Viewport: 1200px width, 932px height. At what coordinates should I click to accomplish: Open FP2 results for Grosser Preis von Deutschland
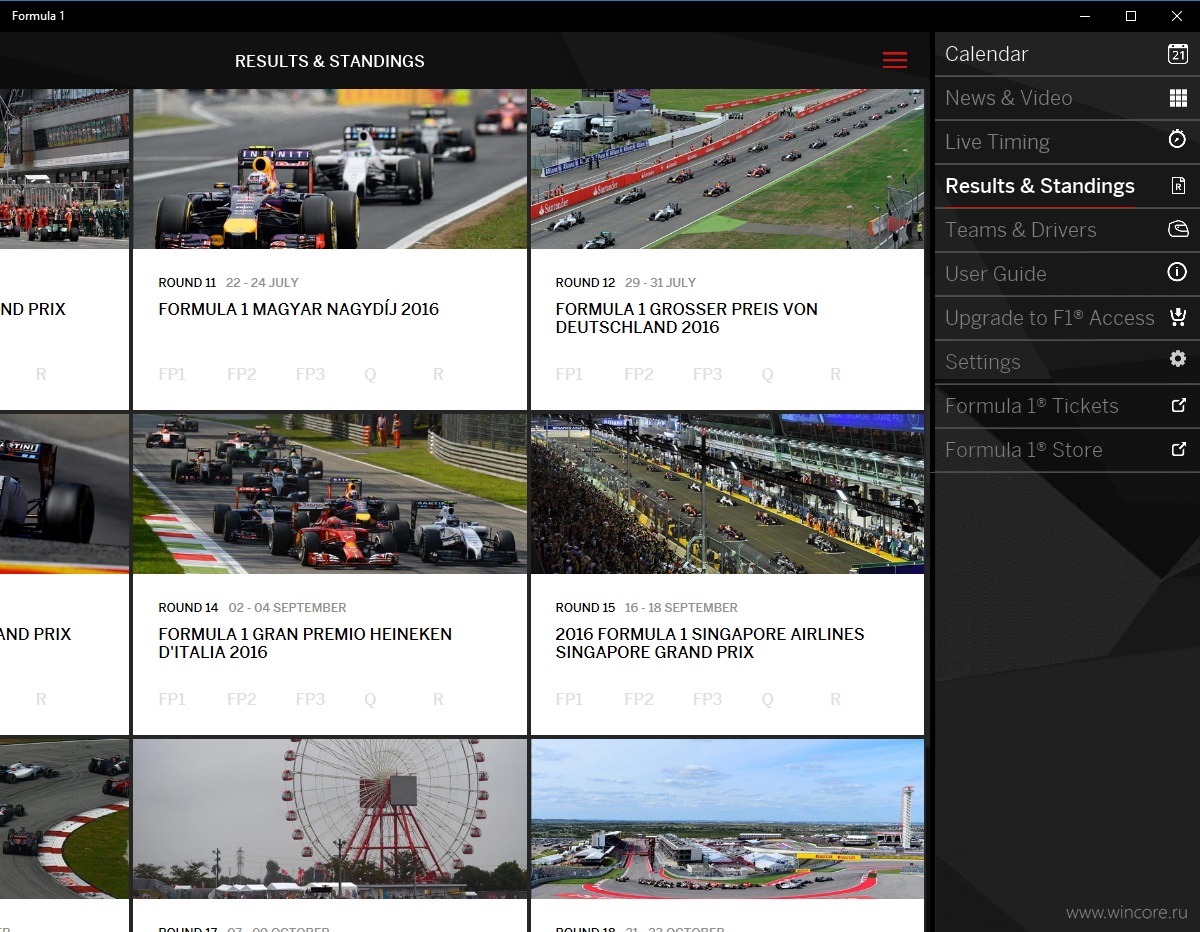tap(638, 374)
